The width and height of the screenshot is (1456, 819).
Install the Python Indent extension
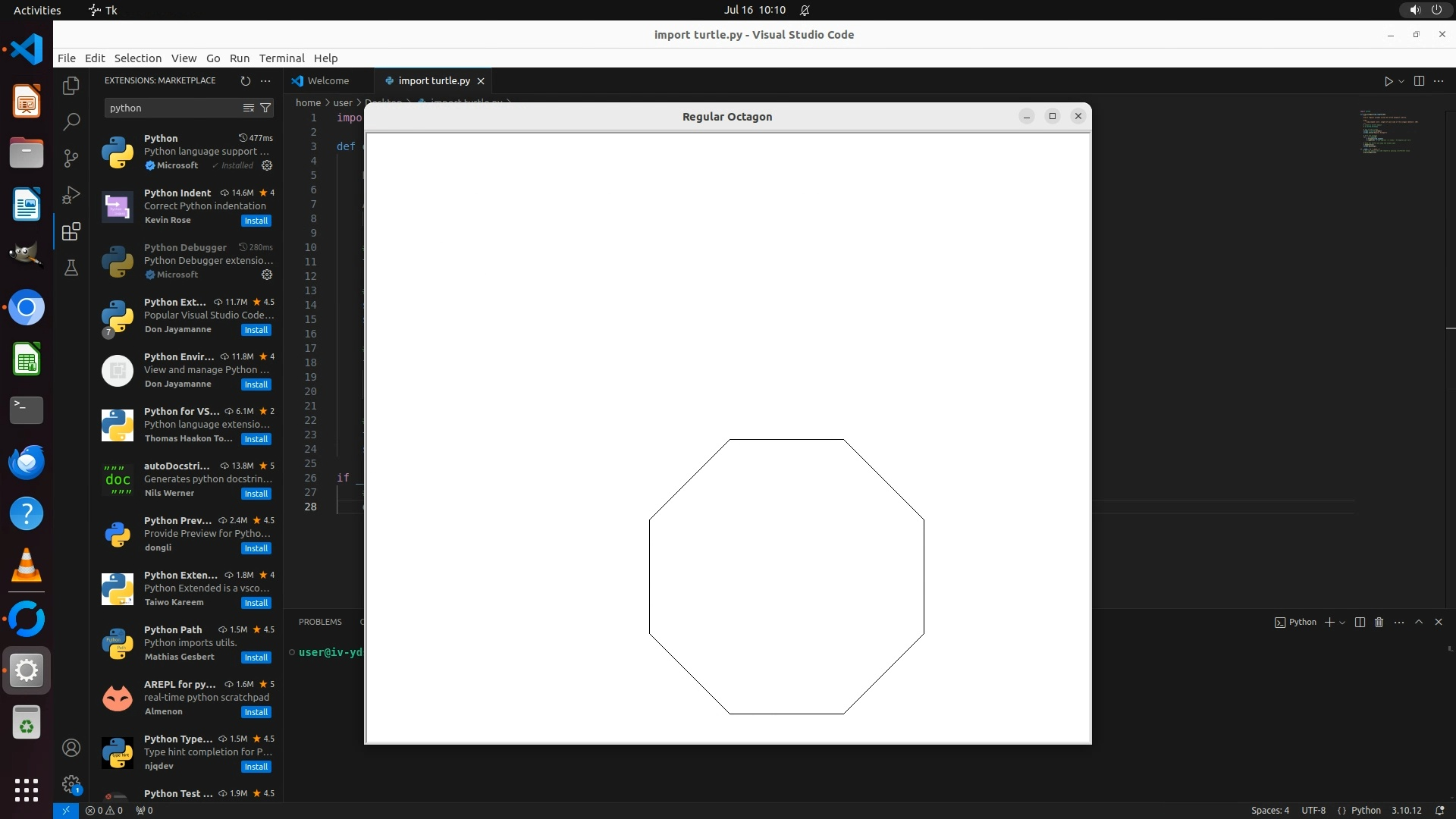(x=256, y=221)
